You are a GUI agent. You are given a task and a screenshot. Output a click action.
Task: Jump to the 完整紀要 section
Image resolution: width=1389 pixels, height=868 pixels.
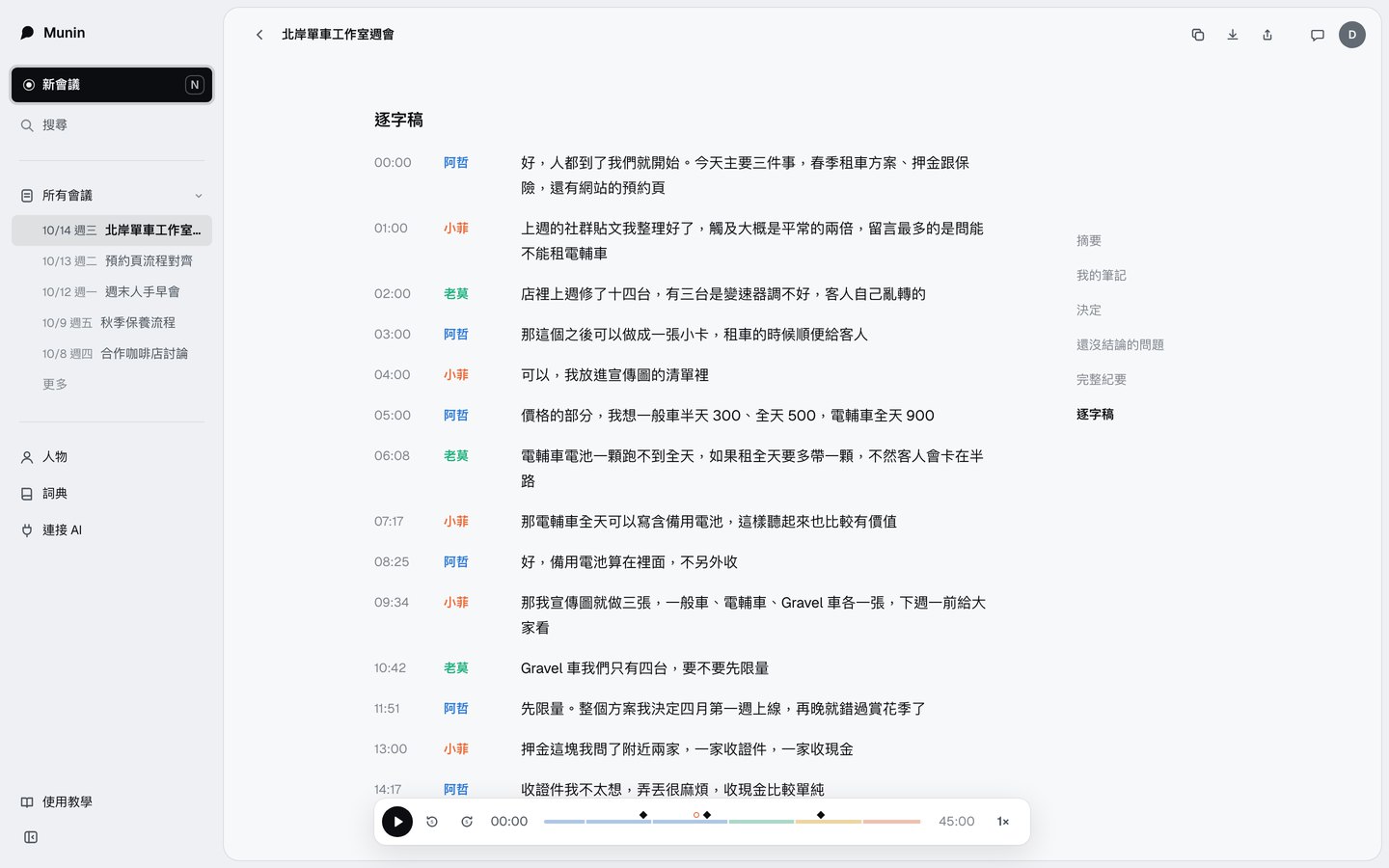tap(1102, 380)
